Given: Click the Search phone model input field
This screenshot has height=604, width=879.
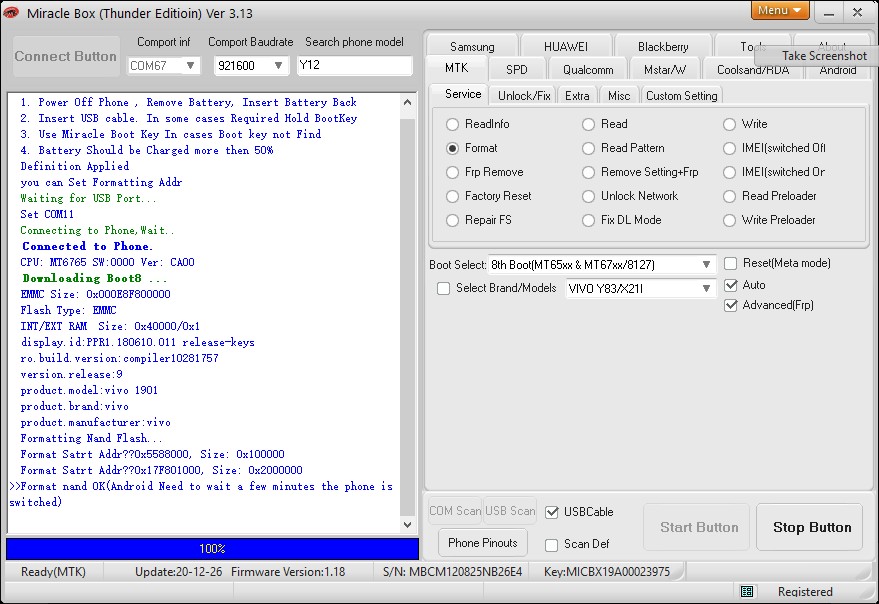Looking at the screenshot, I should point(355,65).
